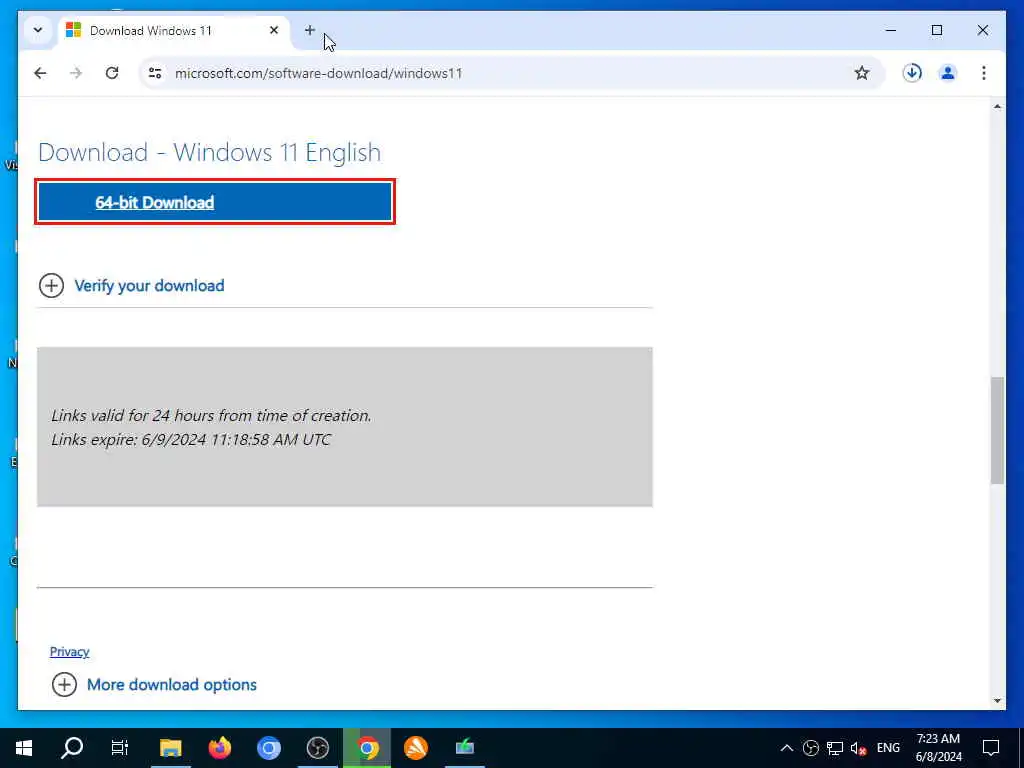Click Links valid for 24 hours text
The image size is (1024, 768).
[211, 415]
